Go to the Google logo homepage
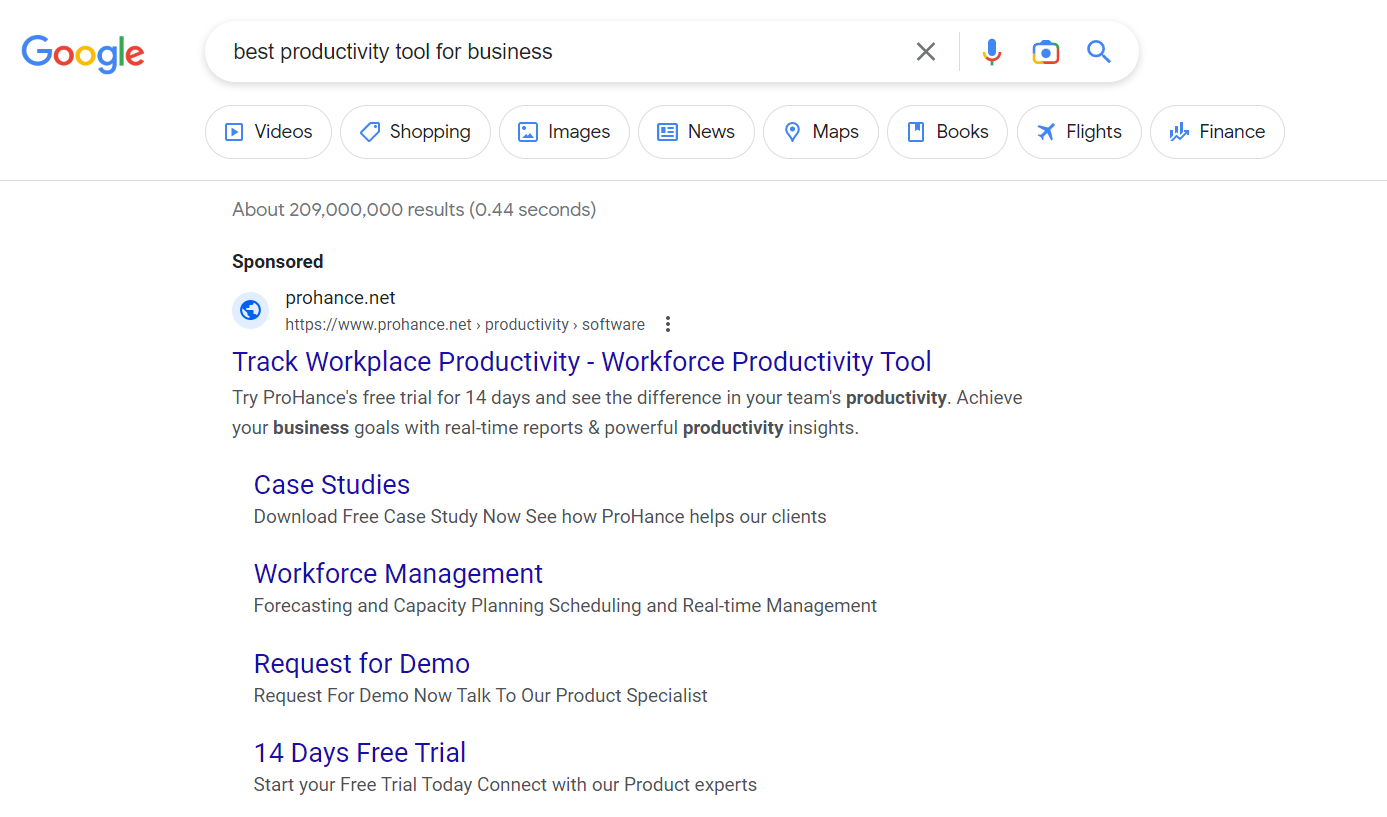Image resolution: width=1387 pixels, height=817 pixels. pyautogui.click(x=83, y=53)
